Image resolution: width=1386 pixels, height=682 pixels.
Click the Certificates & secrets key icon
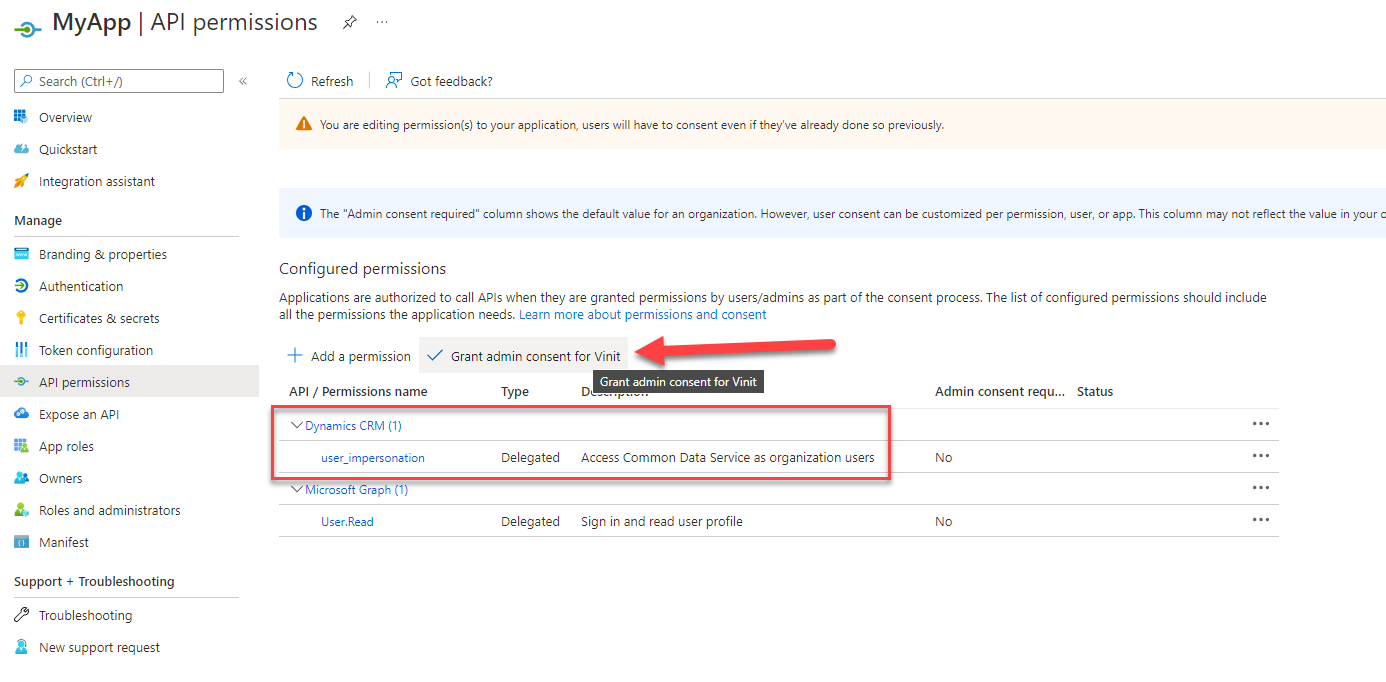click(21, 318)
